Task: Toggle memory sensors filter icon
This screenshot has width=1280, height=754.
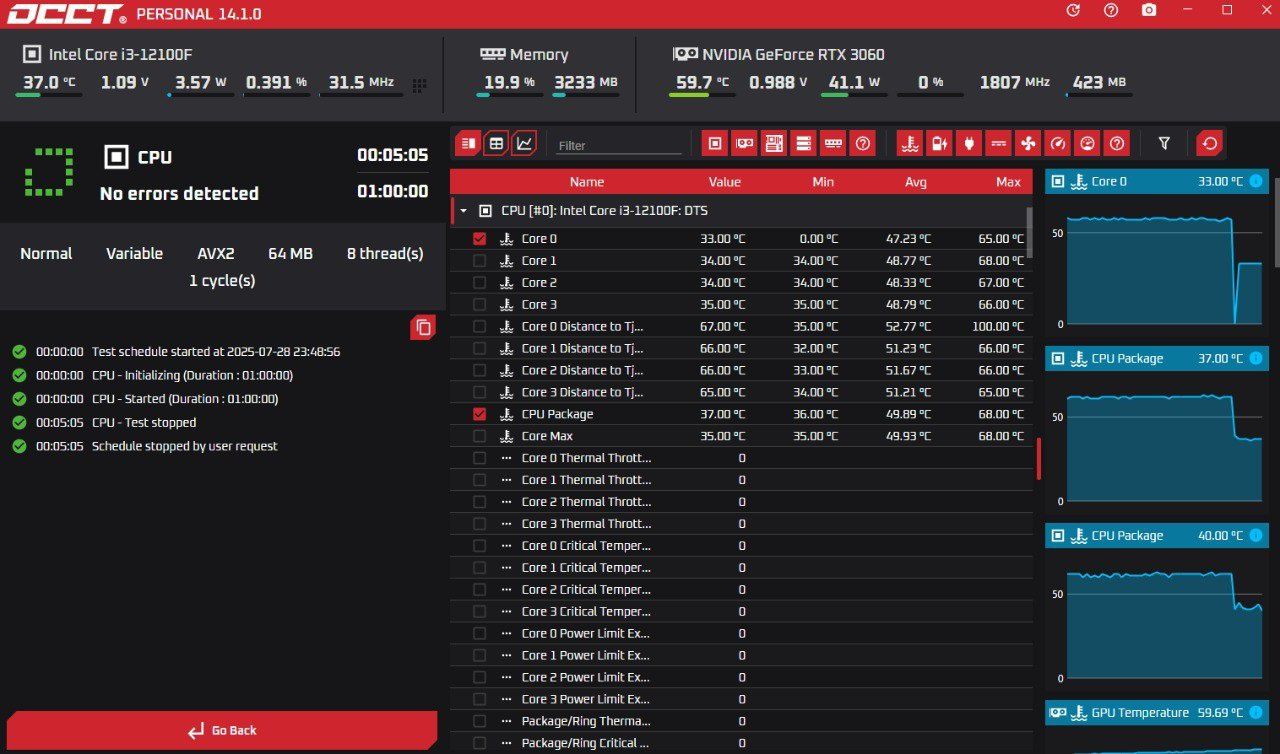Action: click(x=833, y=144)
